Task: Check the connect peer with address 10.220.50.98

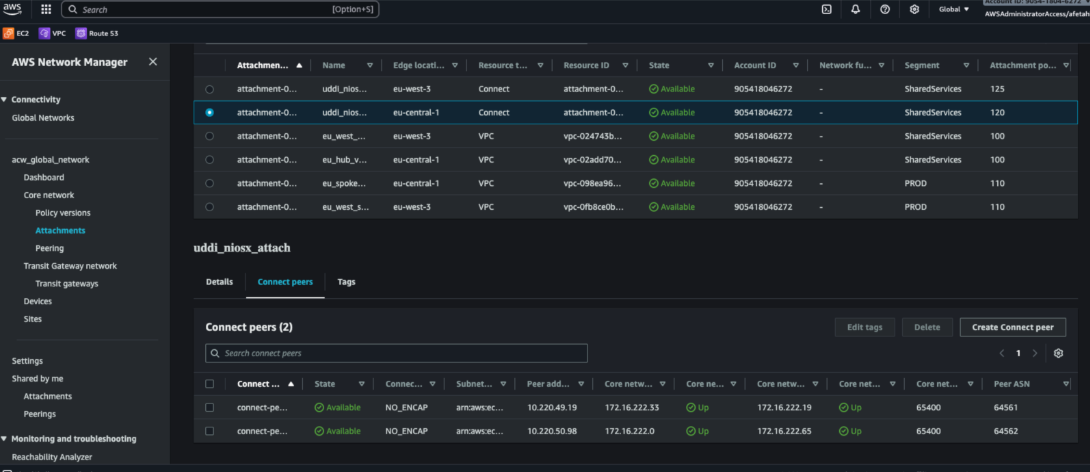Action: coord(209,431)
